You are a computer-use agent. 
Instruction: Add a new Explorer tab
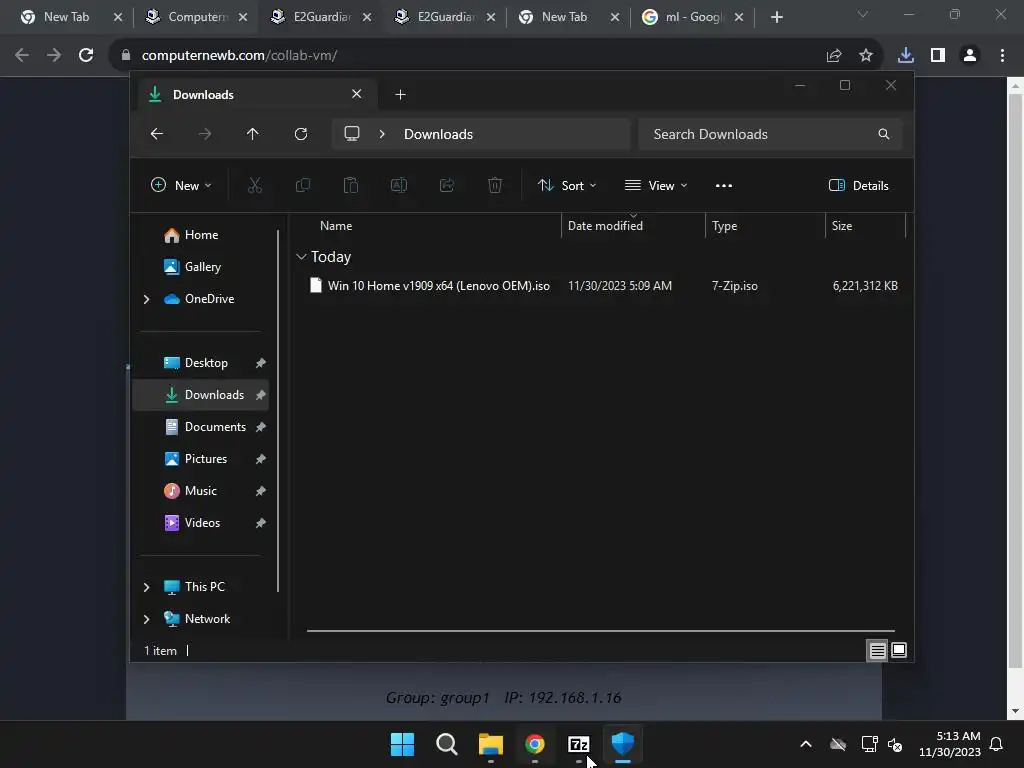click(x=400, y=95)
